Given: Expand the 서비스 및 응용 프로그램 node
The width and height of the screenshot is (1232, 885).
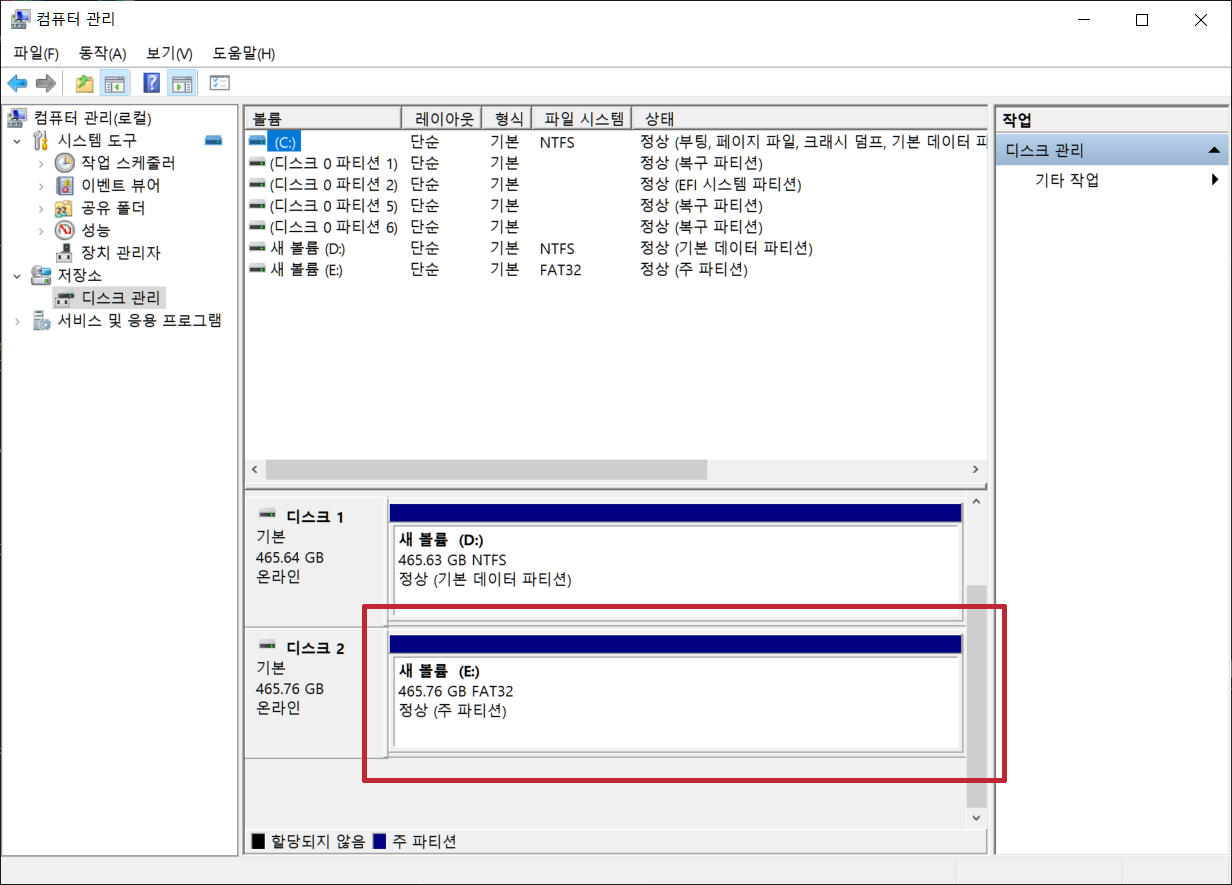Looking at the screenshot, I should pos(18,320).
